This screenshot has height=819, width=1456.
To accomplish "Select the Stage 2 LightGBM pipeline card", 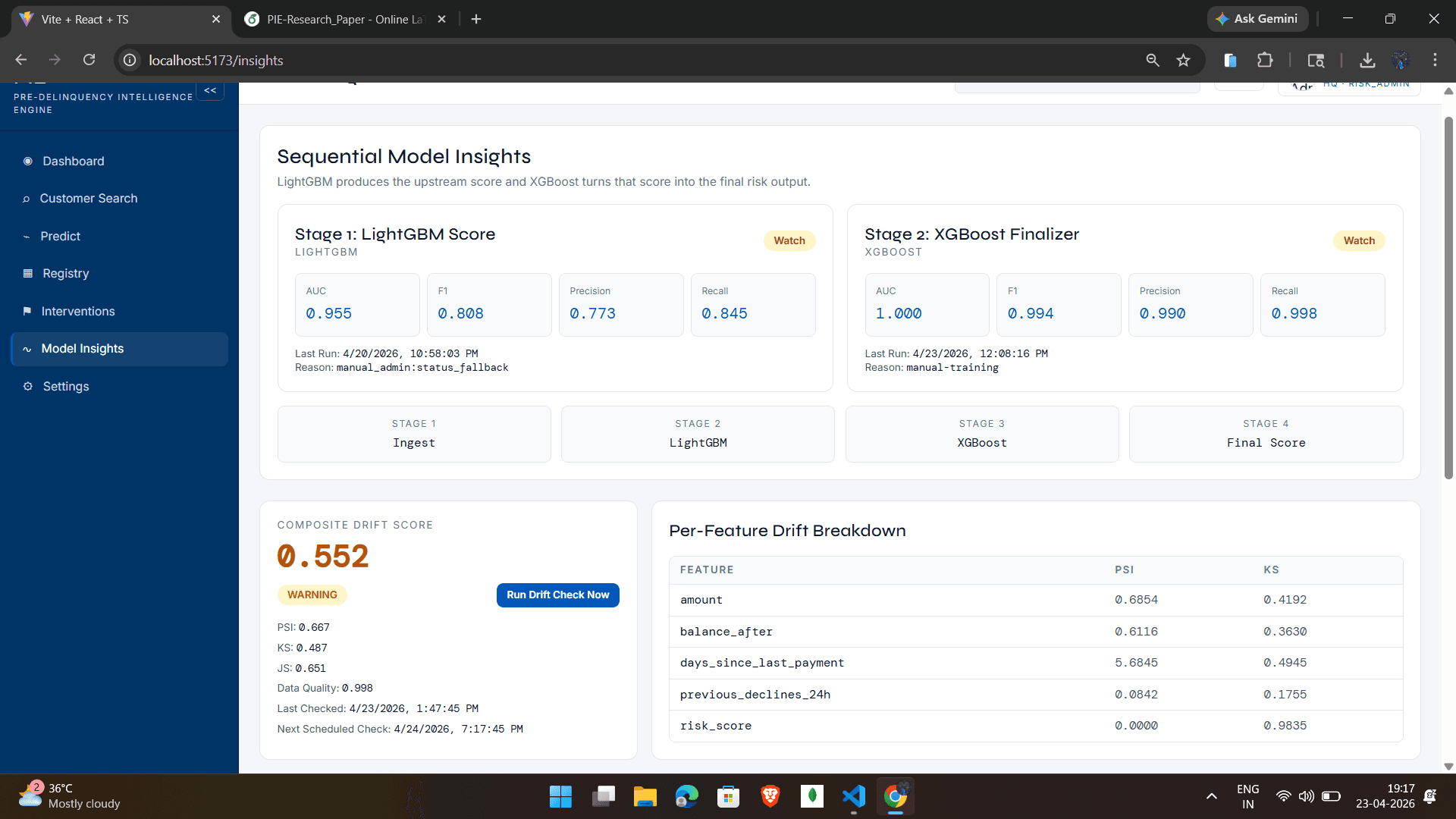I will 698,434.
